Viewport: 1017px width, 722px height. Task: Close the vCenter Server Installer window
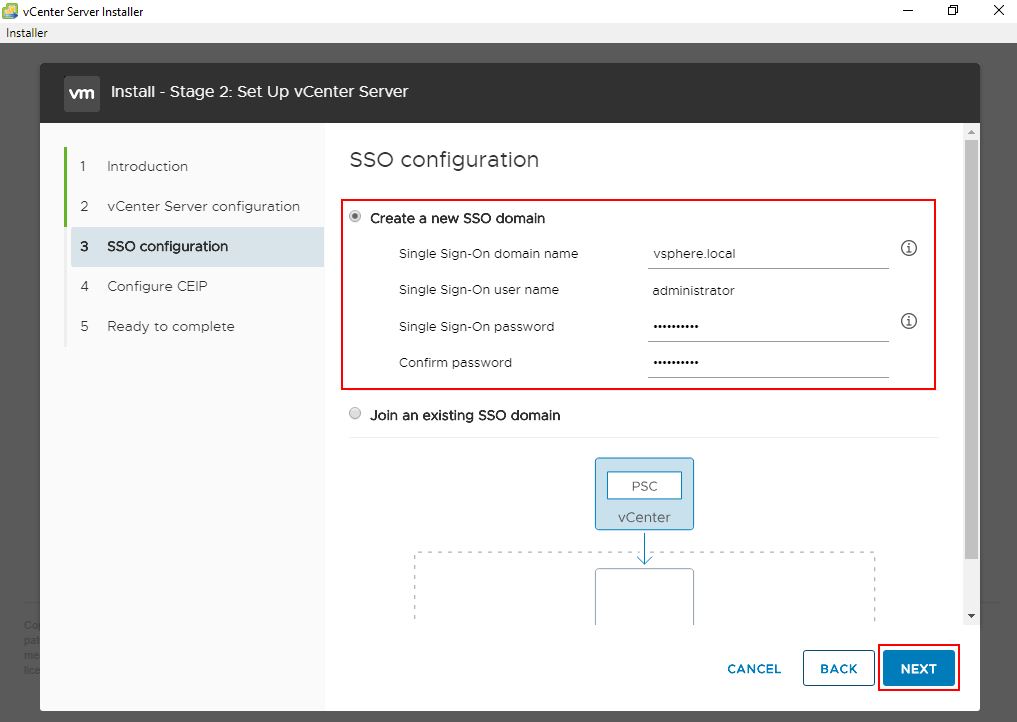(x=999, y=10)
